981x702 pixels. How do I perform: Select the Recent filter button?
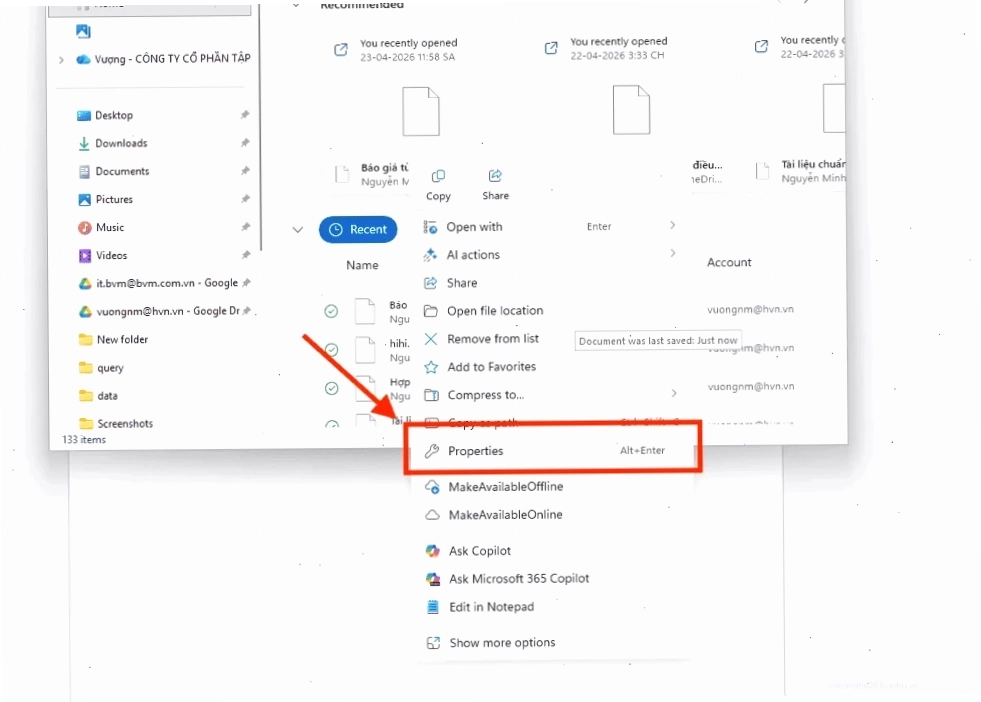click(358, 230)
